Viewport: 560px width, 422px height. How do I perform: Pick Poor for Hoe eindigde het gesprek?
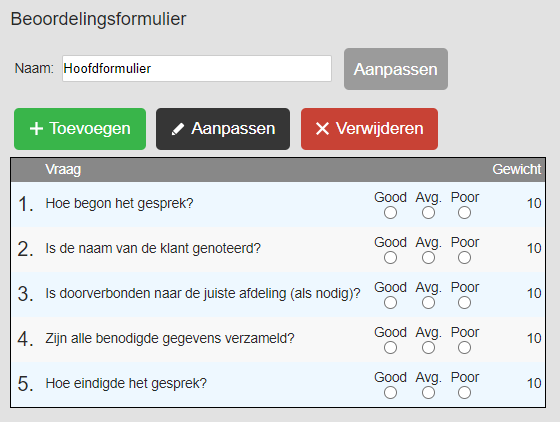coord(464,393)
